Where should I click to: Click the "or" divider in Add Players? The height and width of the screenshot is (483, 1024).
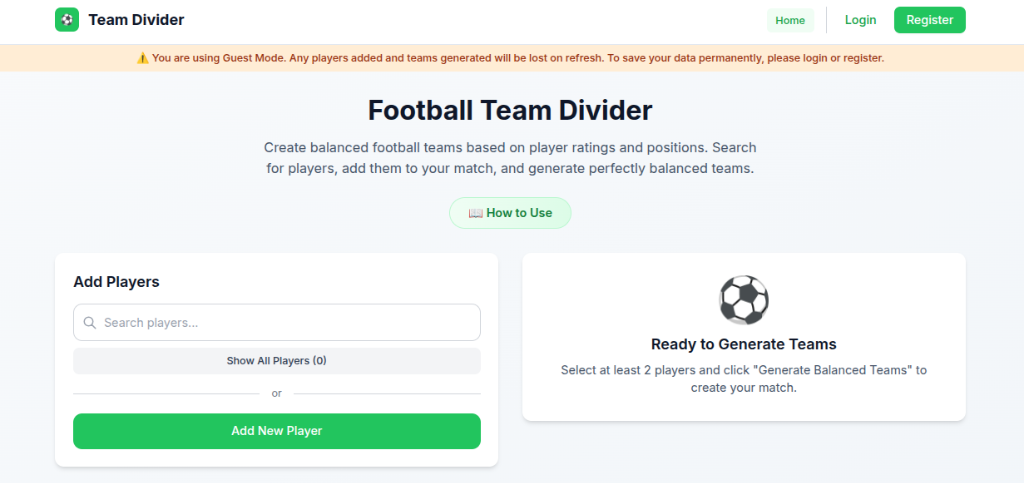277,394
